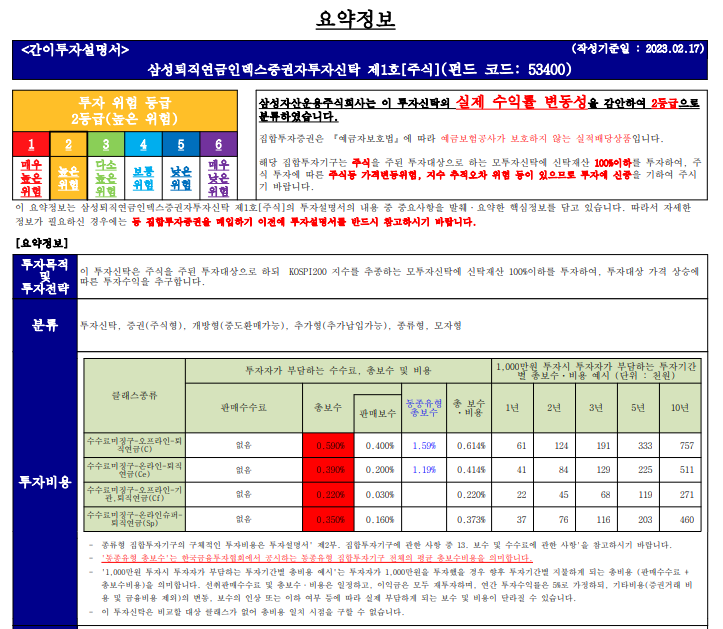
Task: Click the "0.614%" total cost cell
Action: coord(471,445)
